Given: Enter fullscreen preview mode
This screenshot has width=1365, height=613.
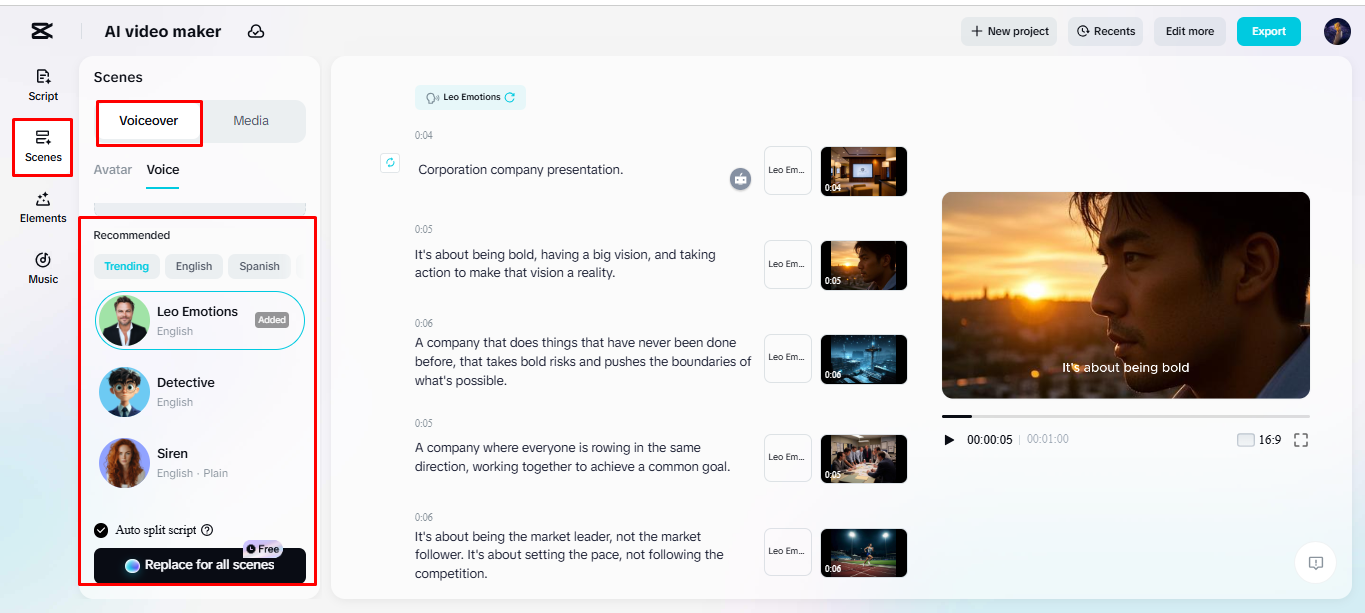Looking at the screenshot, I should pyautogui.click(x=1302, y=439).
